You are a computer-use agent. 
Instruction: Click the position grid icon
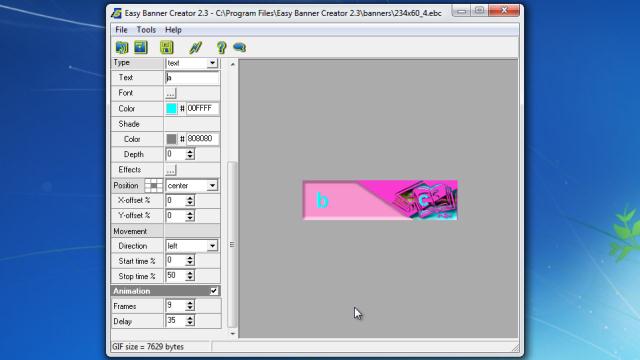[153, 185]
